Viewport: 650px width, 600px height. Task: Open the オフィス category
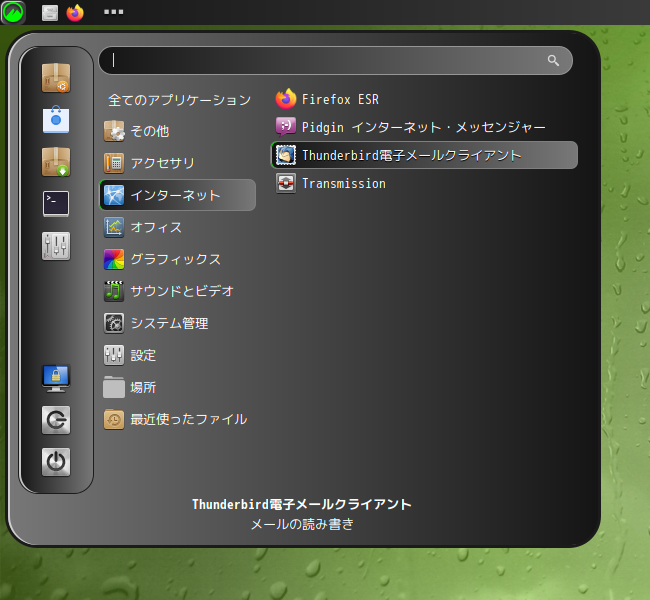pyautogui.click(x=177, y=227)
